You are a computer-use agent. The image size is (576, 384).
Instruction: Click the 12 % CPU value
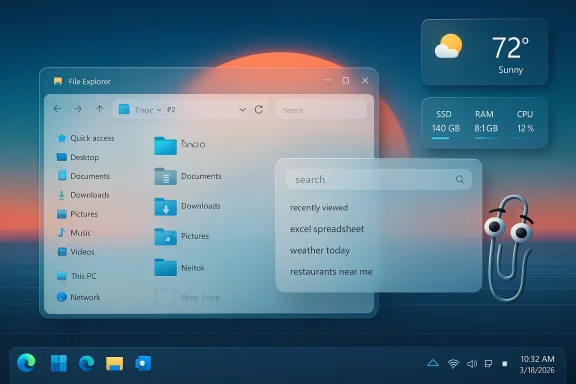[525, 128]
